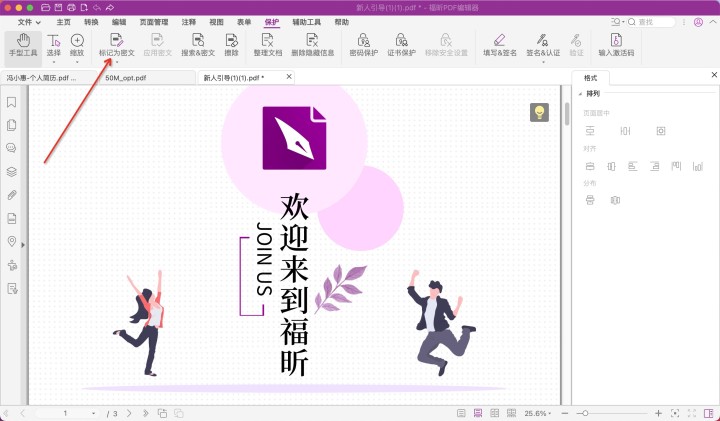The width and height of the screenshot is (720, 421).
Task: Click the 证书保护 certificate protection icon
Action: [401, 45]
